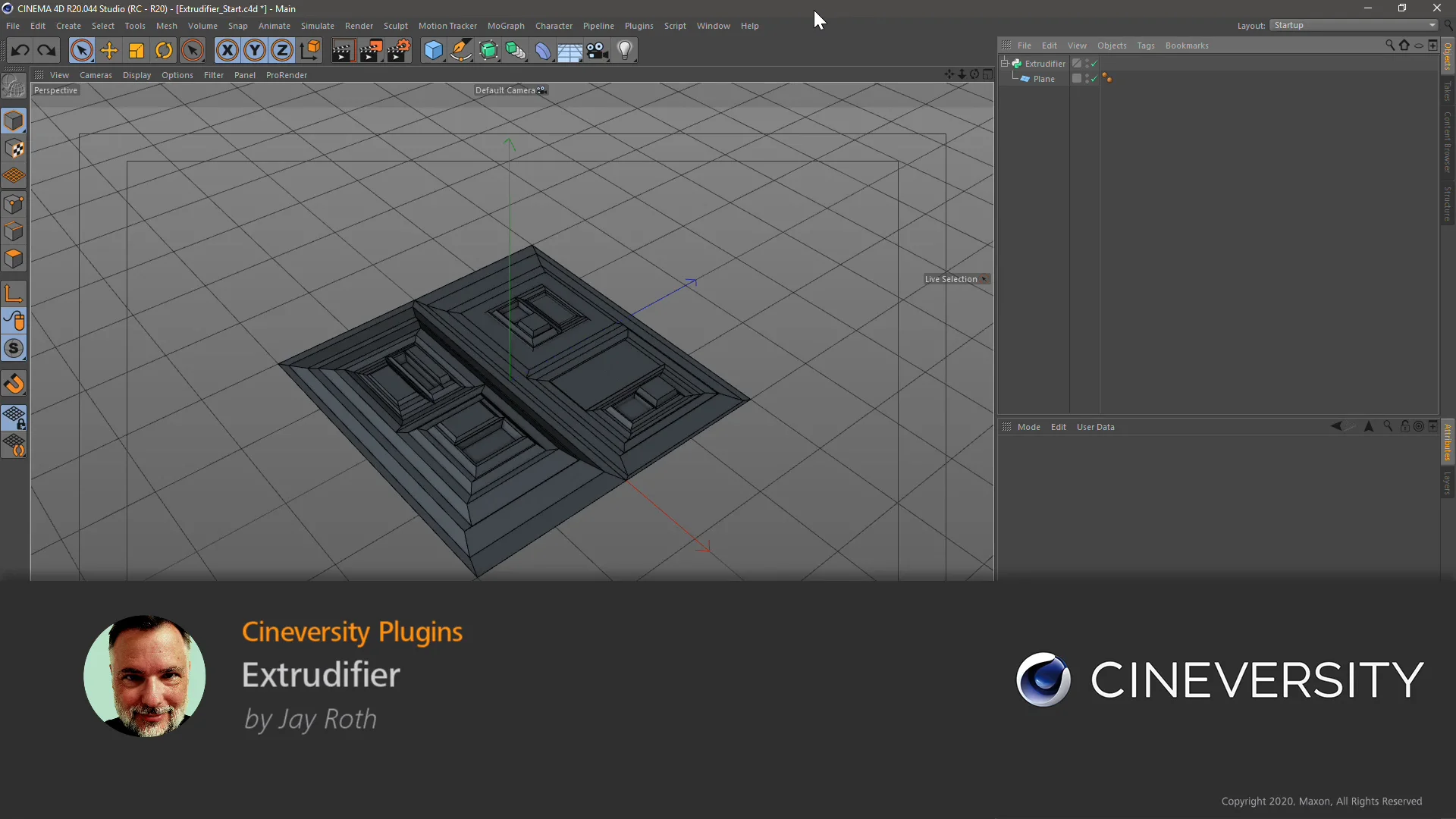
Task: Click the Undo arrow icon
Action: [20, 51]
